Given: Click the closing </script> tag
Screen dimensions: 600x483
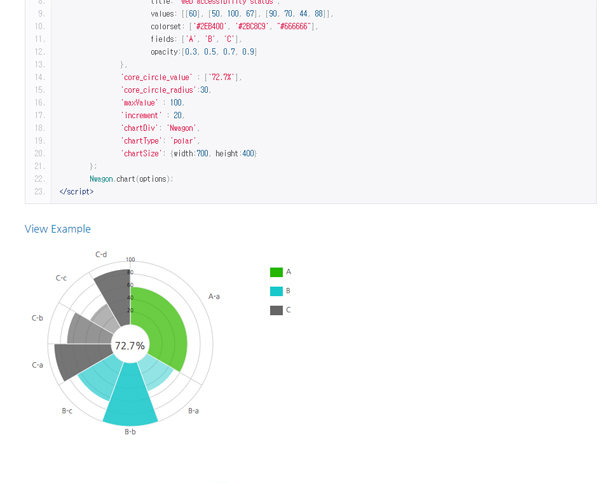Looking at the screenshot, I should pos(77,191).
